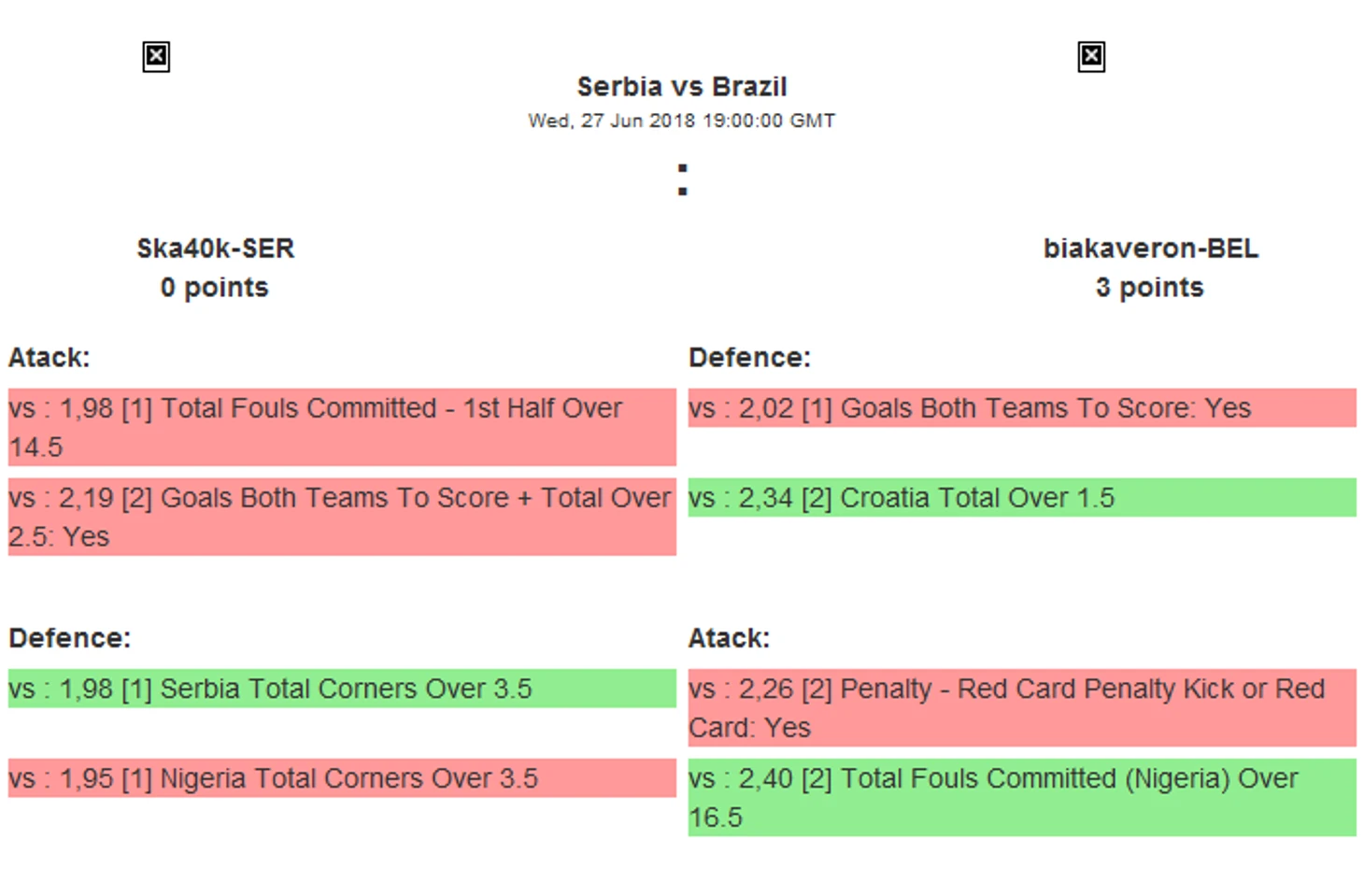Click the Total Fouls Committed (Nigeria) Over 16.5 row
This screenshot has height=896, width=1364.
1021,797
